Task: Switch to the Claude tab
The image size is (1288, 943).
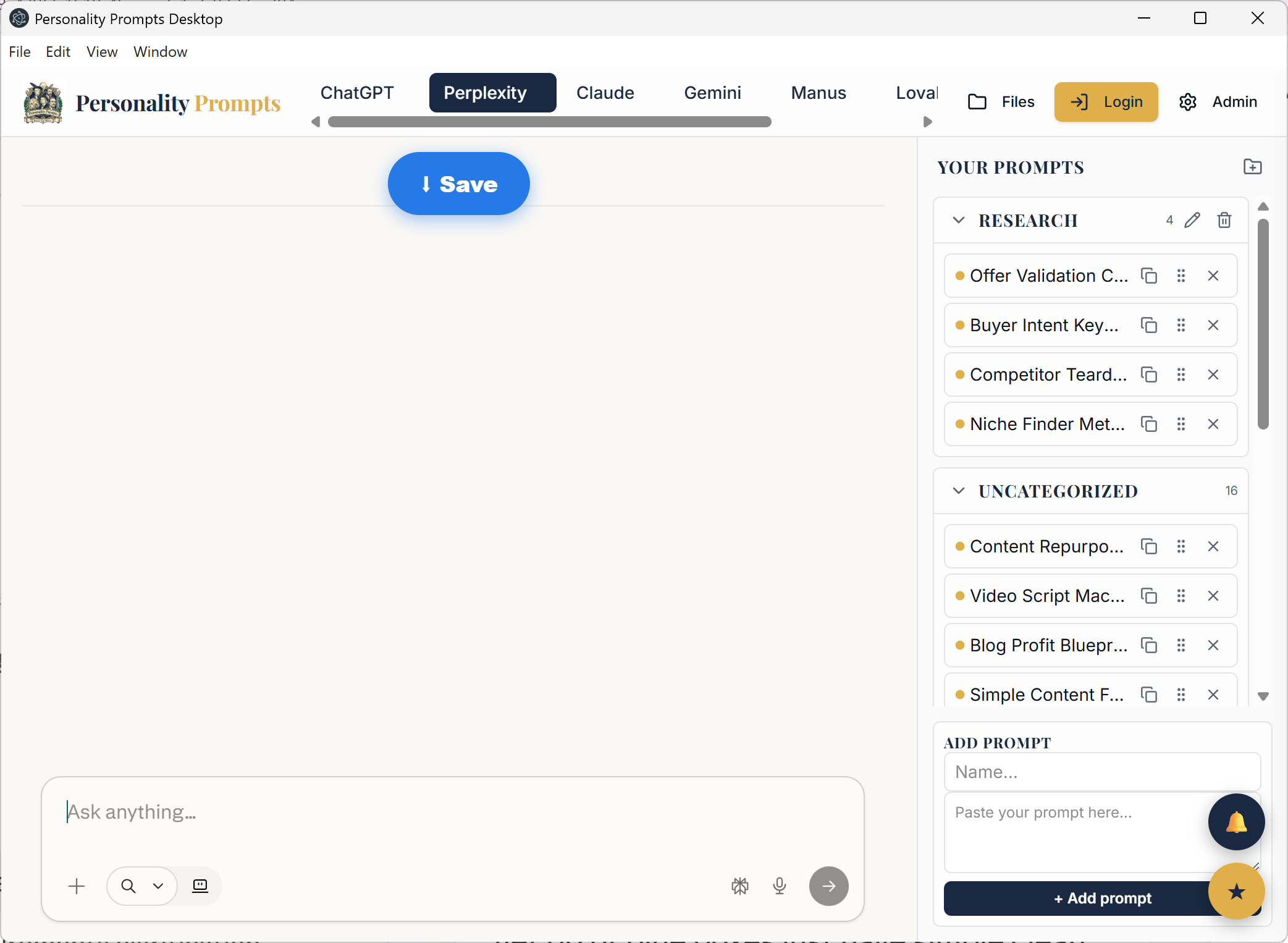Action: pos(605,93)
